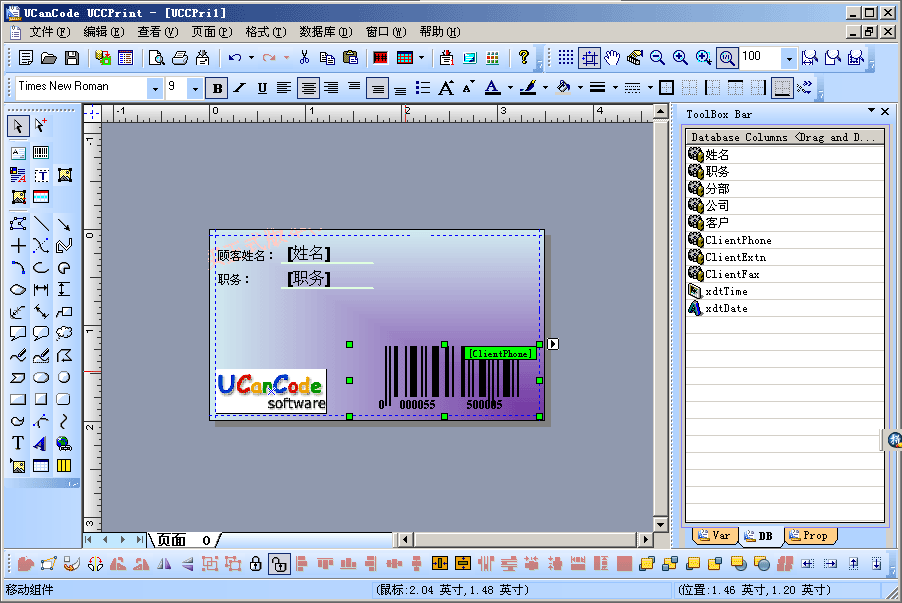This screenshot has height=603, width=902.
Task: Toggle Bold formatting button
Action: point(217,88)
